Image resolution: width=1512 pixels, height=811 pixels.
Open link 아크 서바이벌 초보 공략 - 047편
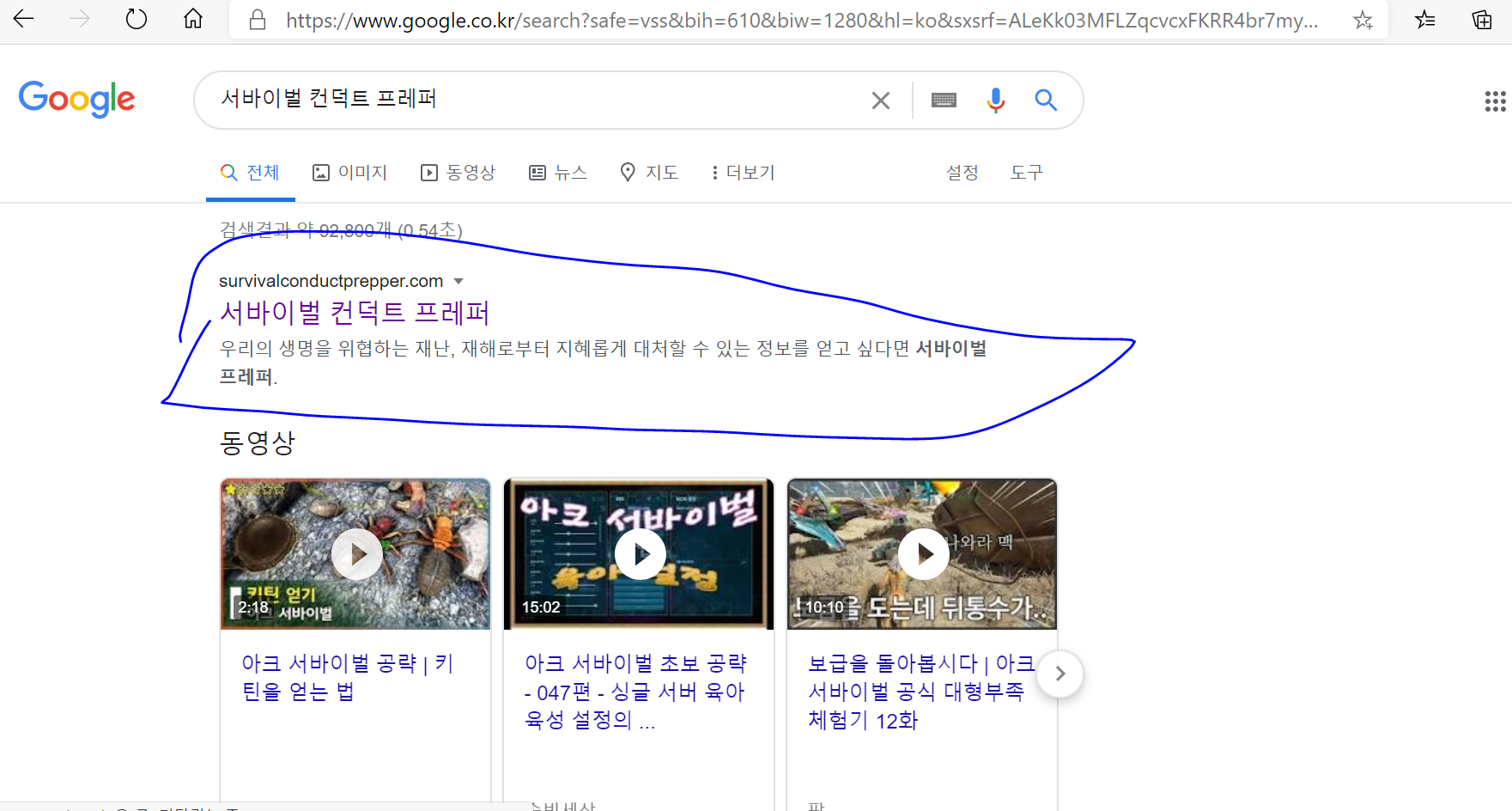(x=635, y=692)
